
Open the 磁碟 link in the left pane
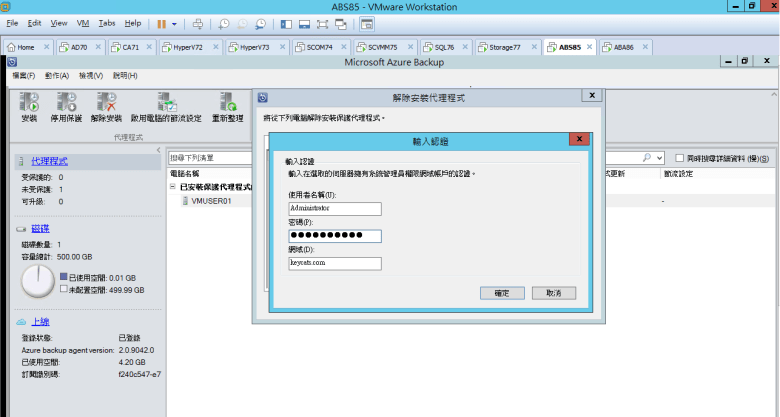40,228
